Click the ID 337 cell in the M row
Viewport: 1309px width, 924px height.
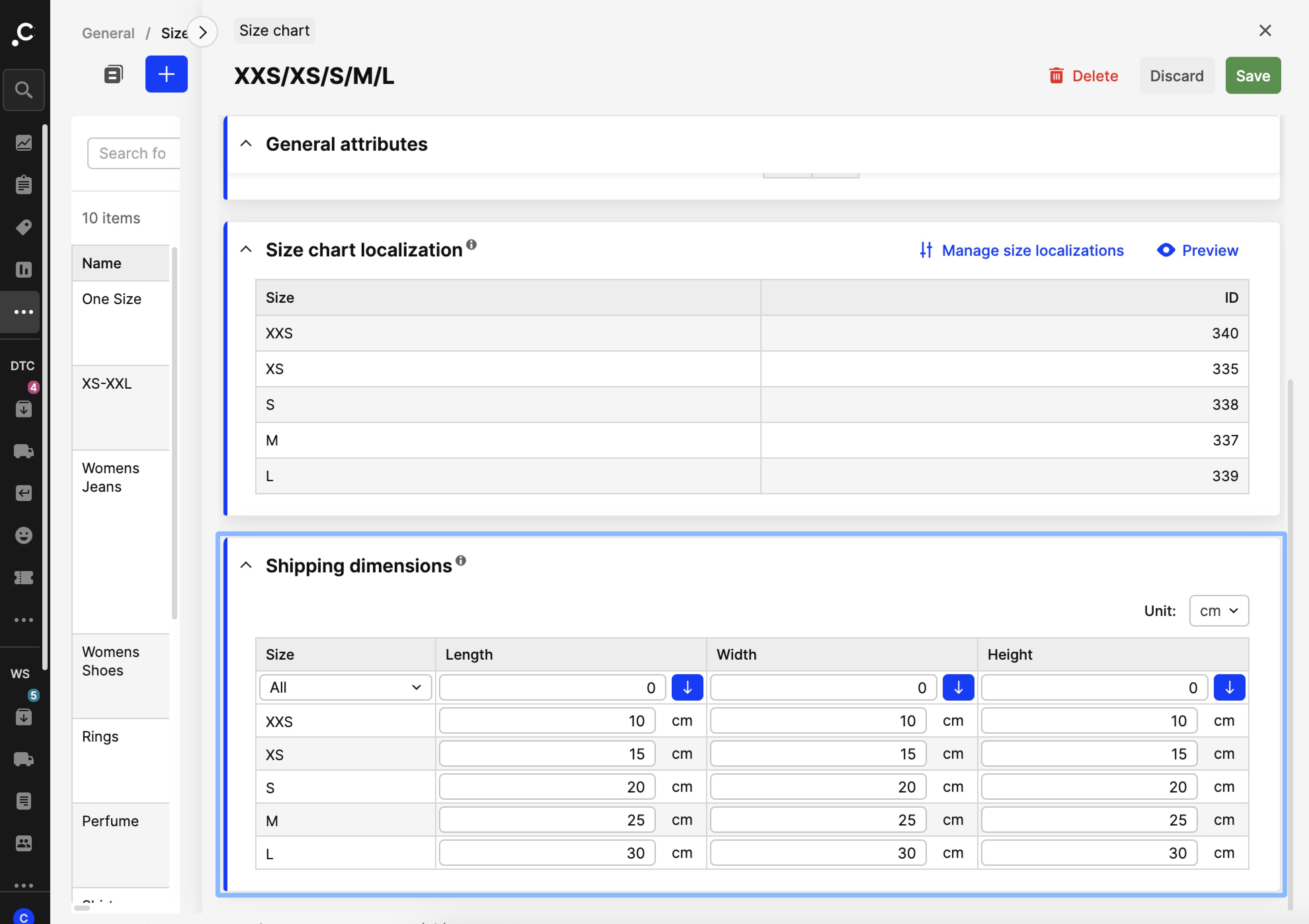coord(1005,441)
